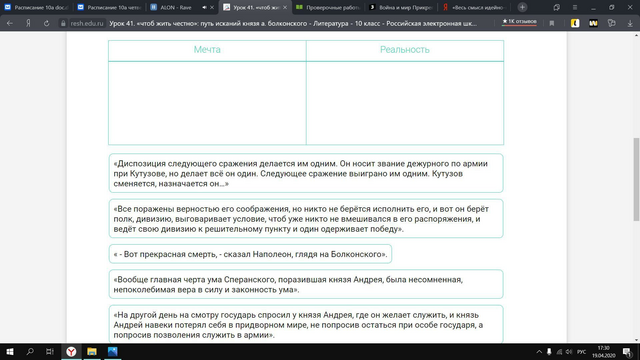Screen dimensions: 640x360
Task: Bookmark this page with the bookmark icon
Action: coord(552,23)
